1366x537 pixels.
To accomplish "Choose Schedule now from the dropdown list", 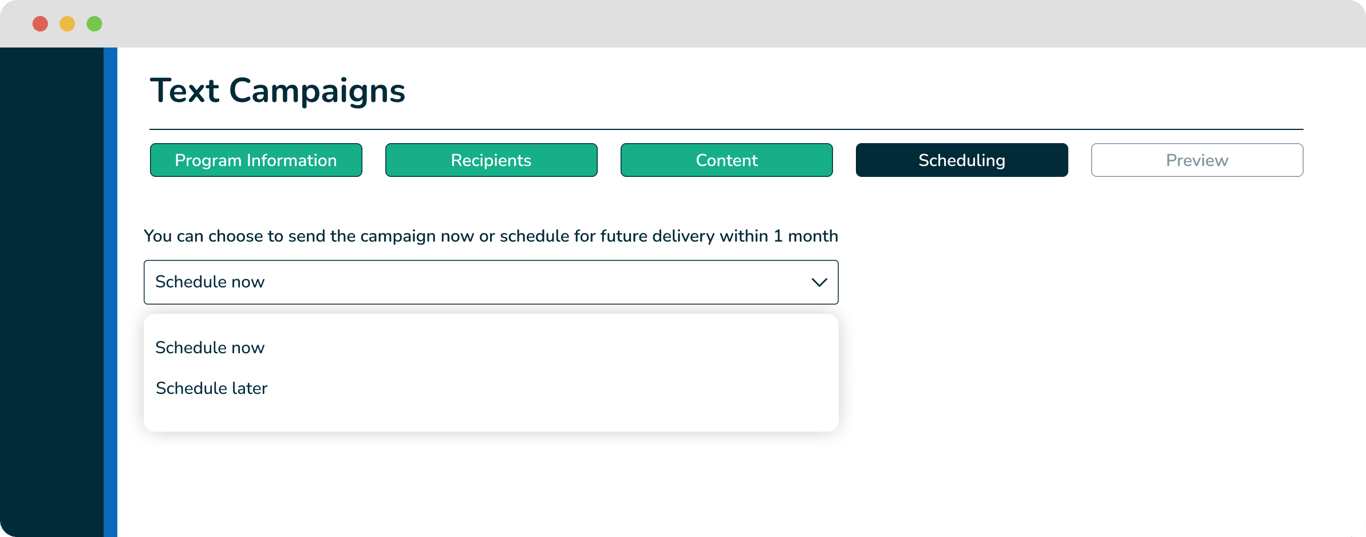I will click(210, 348).
